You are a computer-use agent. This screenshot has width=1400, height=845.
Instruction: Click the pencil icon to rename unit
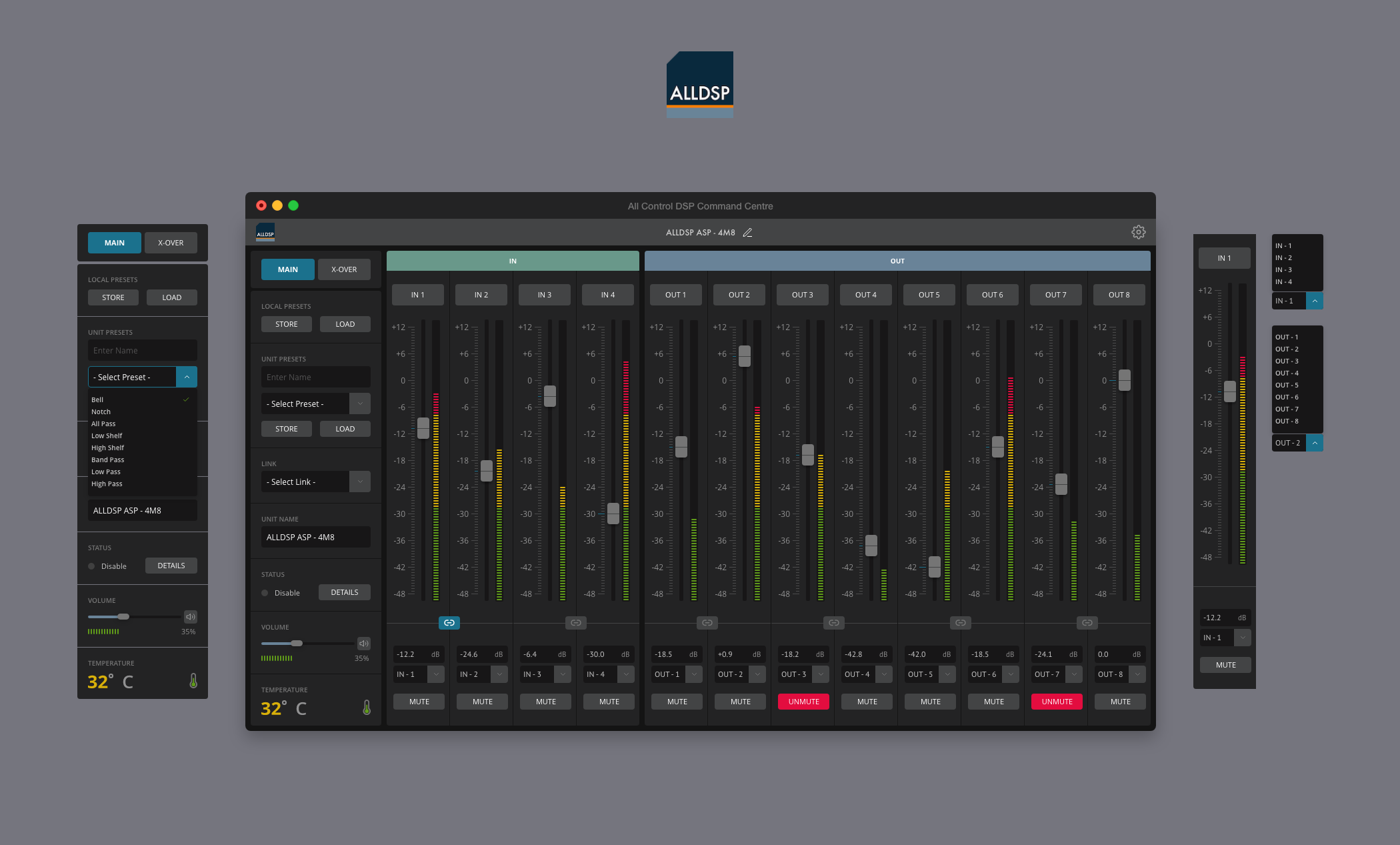(747, 233)
